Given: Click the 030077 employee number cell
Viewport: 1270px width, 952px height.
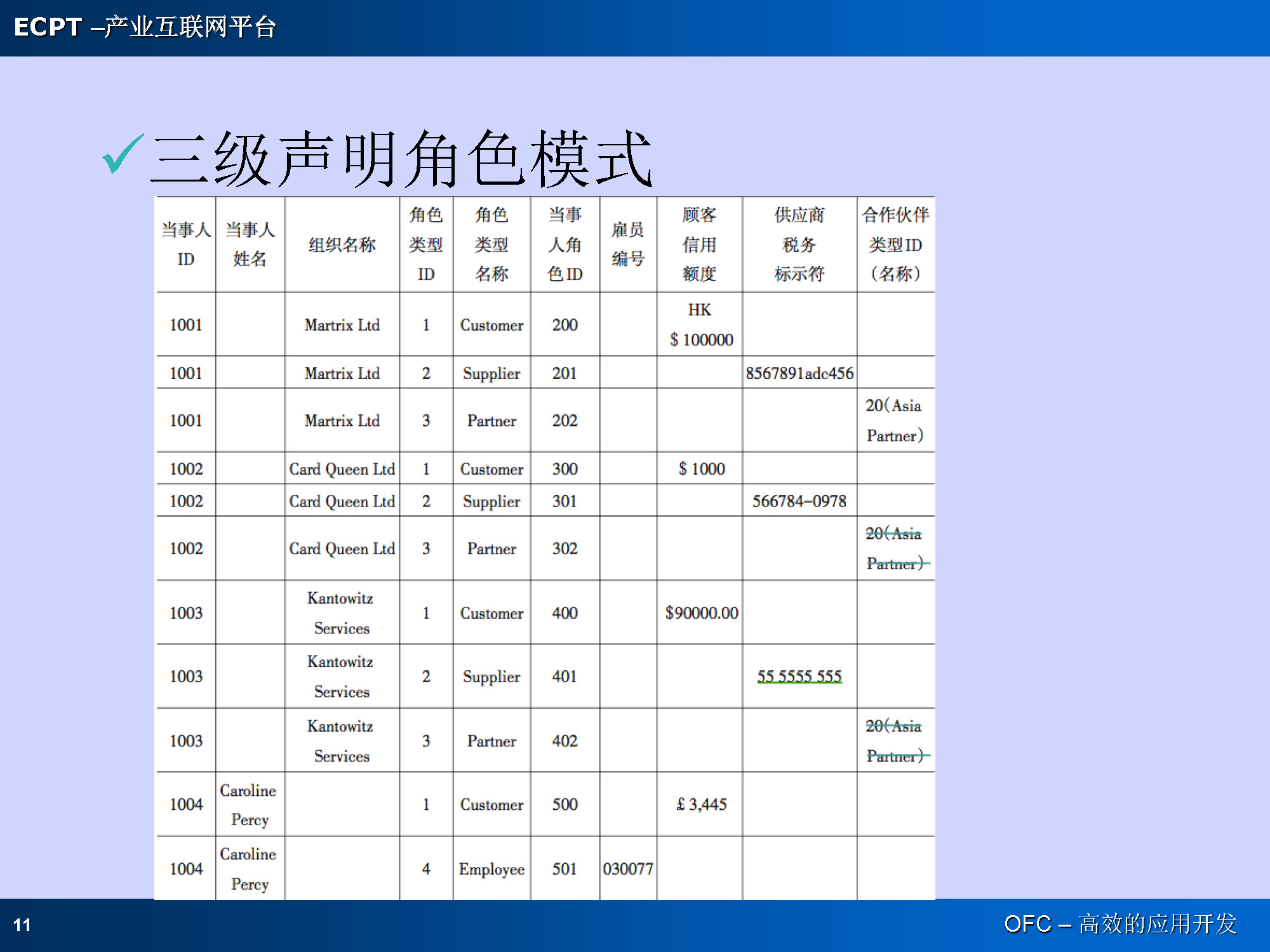Looking at the screenshot, I should pos(627,869).
